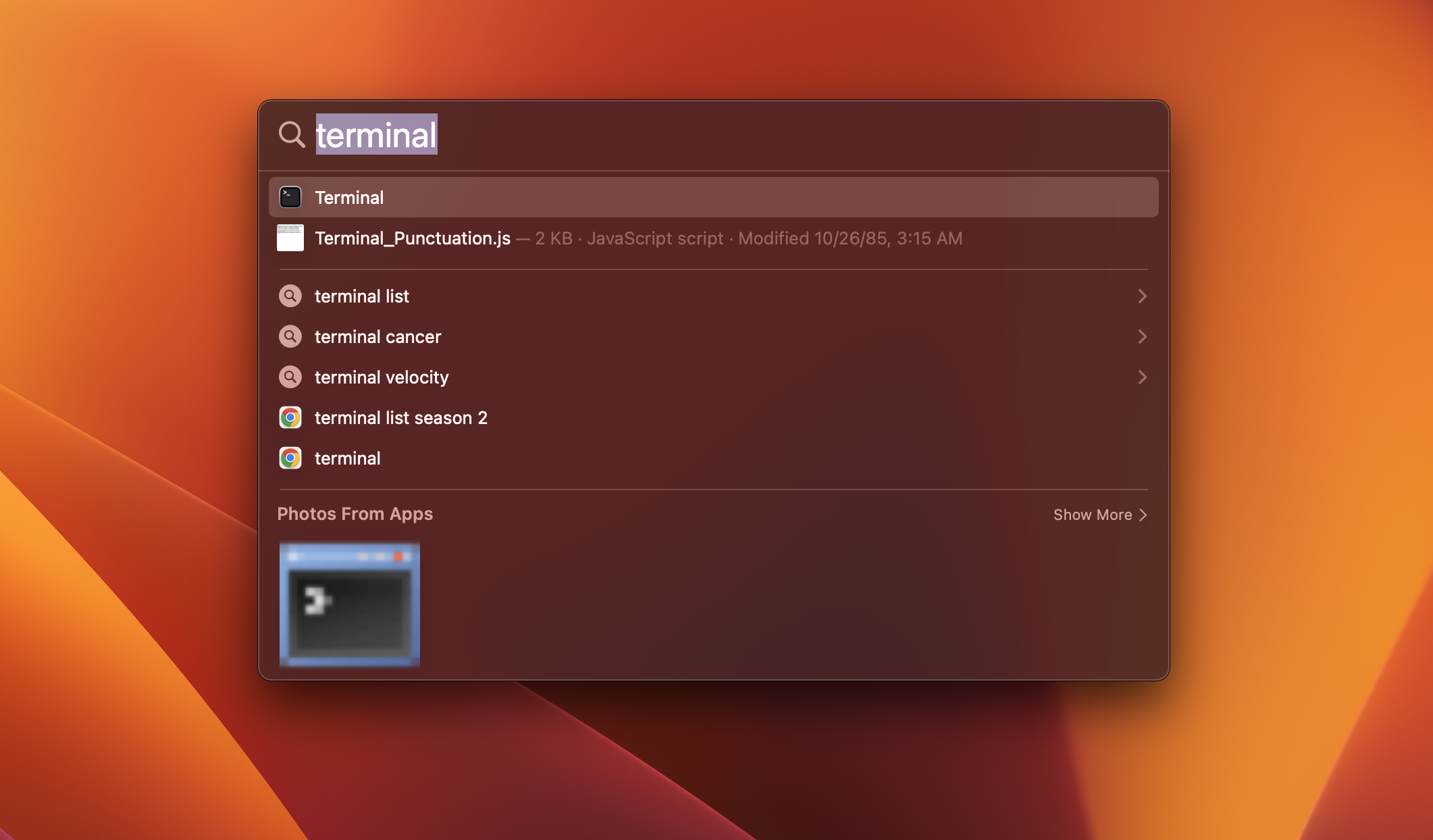Select terminal list season 2 result text
The height and width of the screenshot is (840, 1433).
point(401,417)
